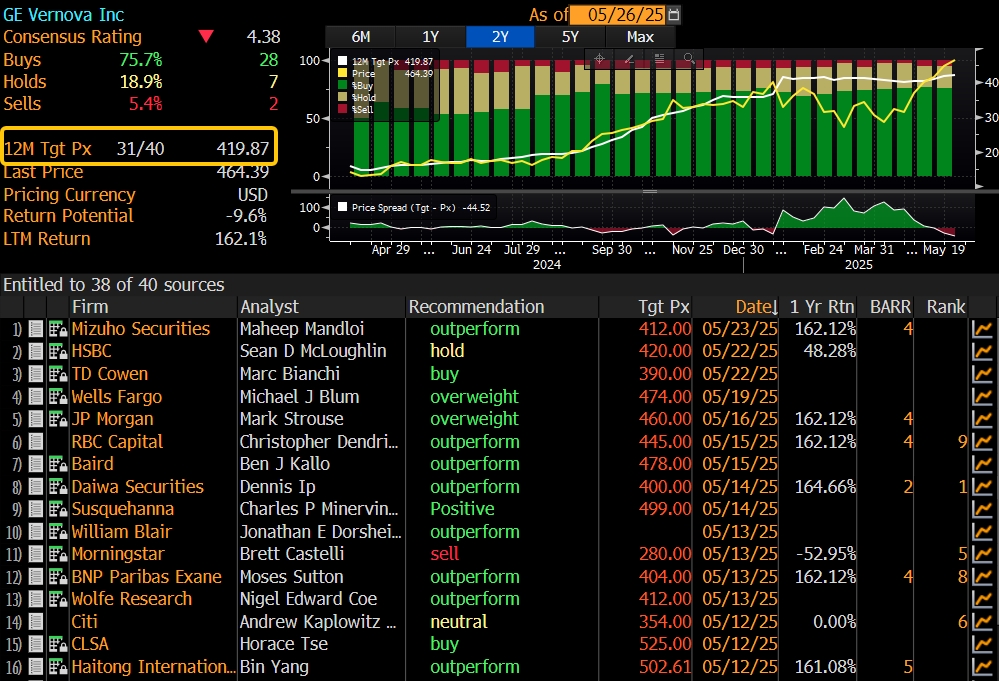The width and height of the screenshot is (999, 681).
Task: Show the trend chart for JP Morgan row
Action: coord(982,420)
